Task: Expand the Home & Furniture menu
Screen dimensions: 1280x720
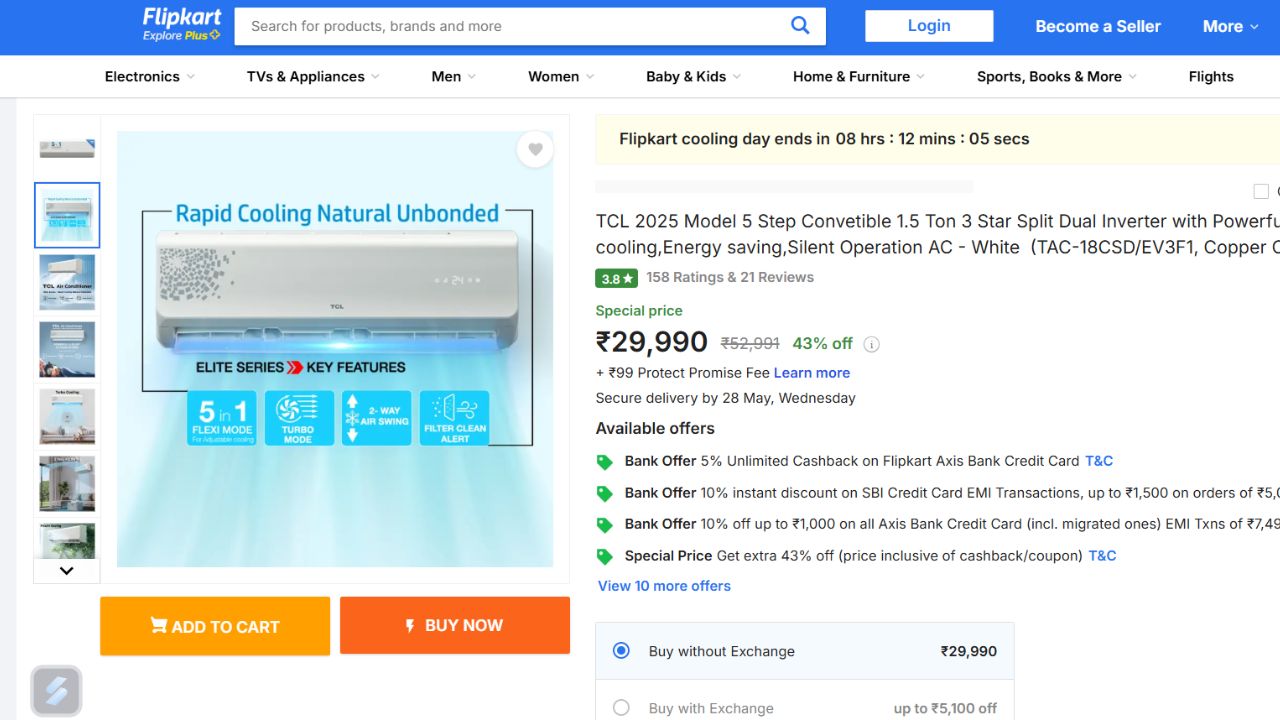Action: click(858, 76)
